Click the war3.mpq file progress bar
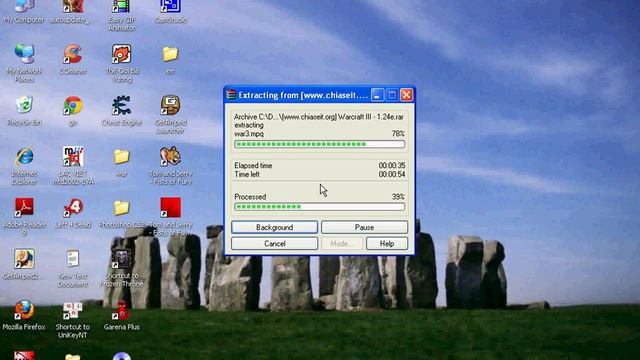The height and width of the screenshot is (360, 640). pyautogui.click(x=320, y=144)
